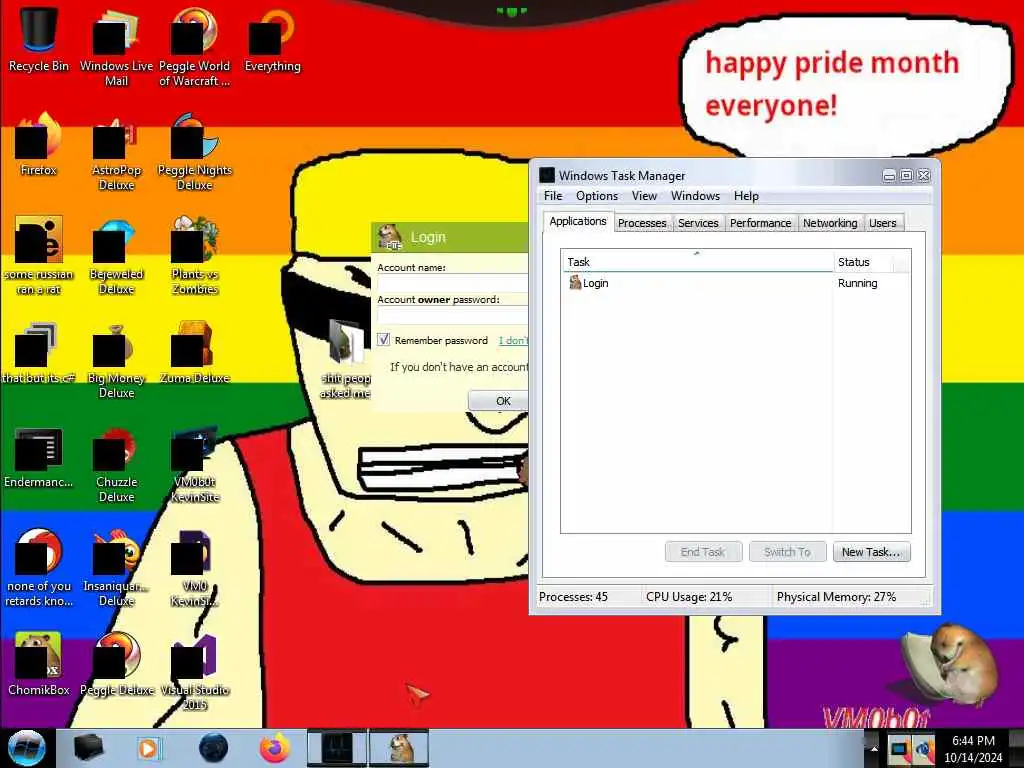This screenshot has width=1024, height=768.
Task: Open the File menu in Task Manager
Action: 552,196
